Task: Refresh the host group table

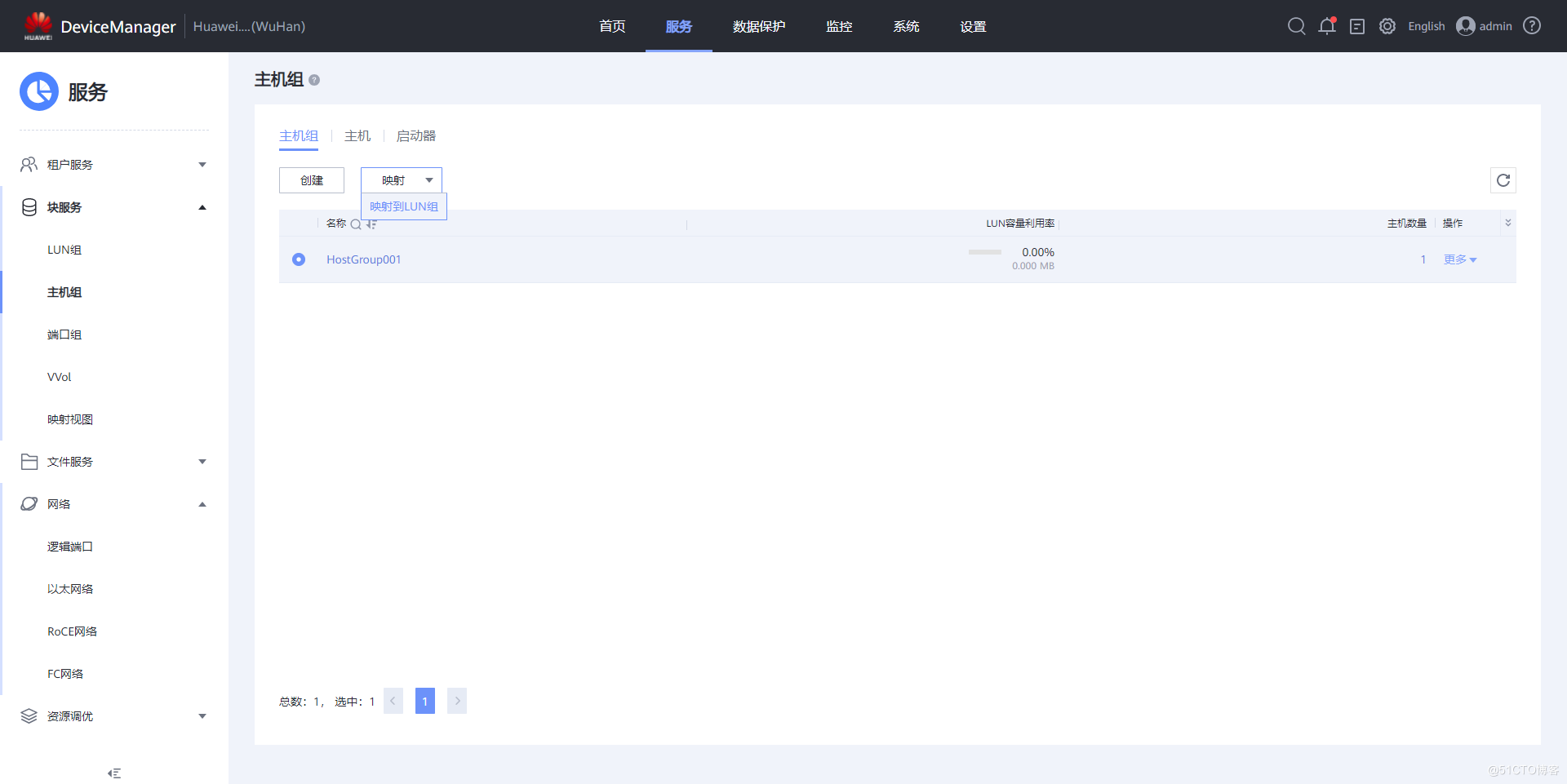Action: pos(1503,180)
